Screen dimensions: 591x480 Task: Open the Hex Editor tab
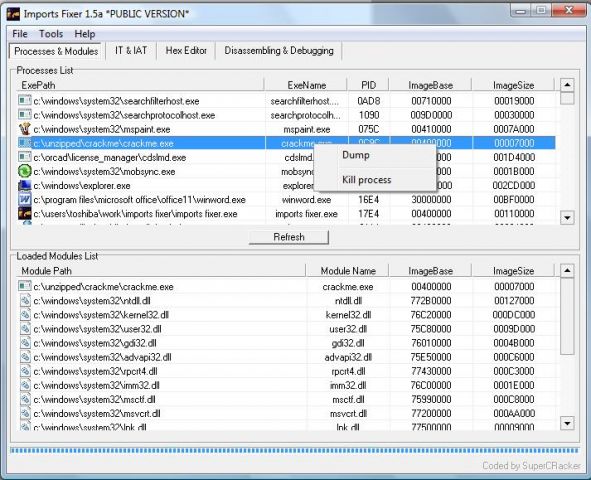186,50
